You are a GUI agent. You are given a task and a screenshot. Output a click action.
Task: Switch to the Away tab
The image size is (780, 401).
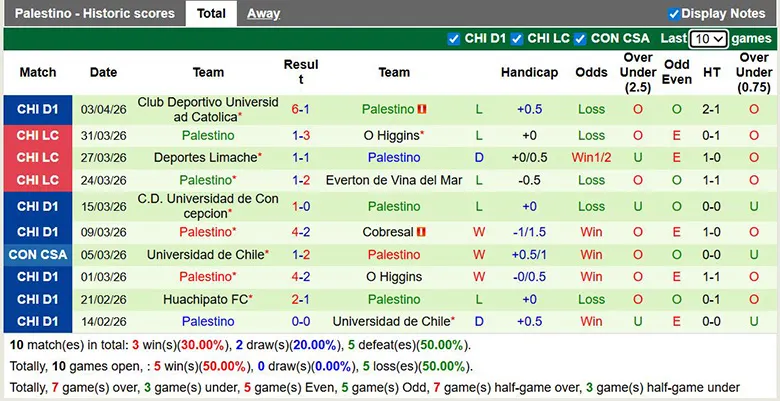click(263, 14)
